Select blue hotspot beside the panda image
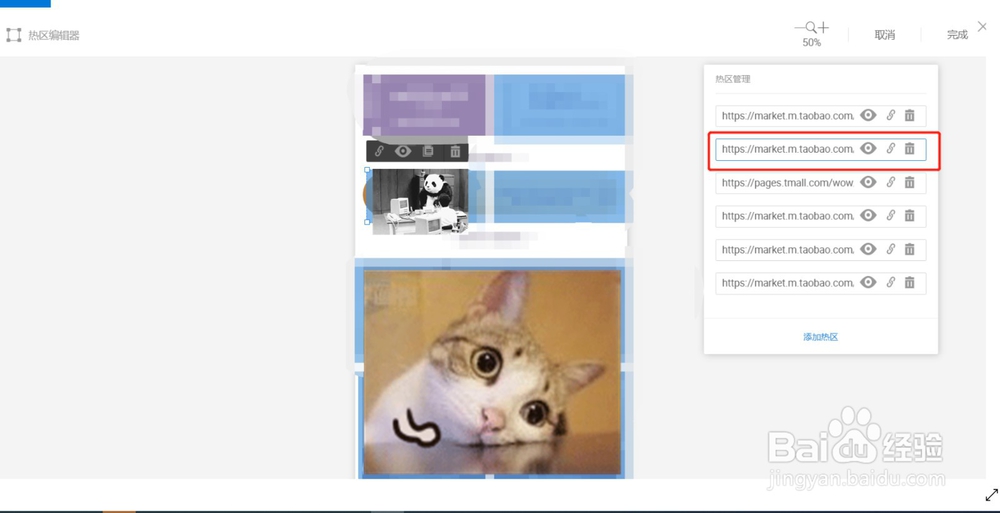1000x513 pixels. coord(559,197)
